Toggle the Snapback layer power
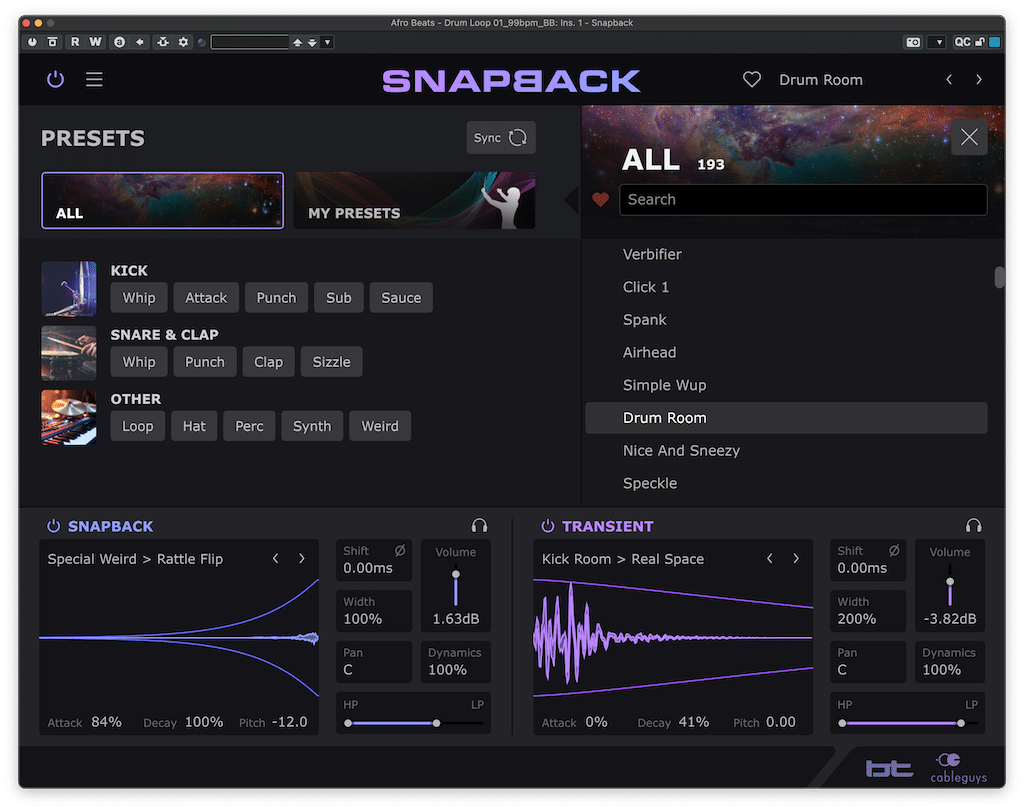The height and width of the screenshot is (810, 1024). tap(54, 526)
